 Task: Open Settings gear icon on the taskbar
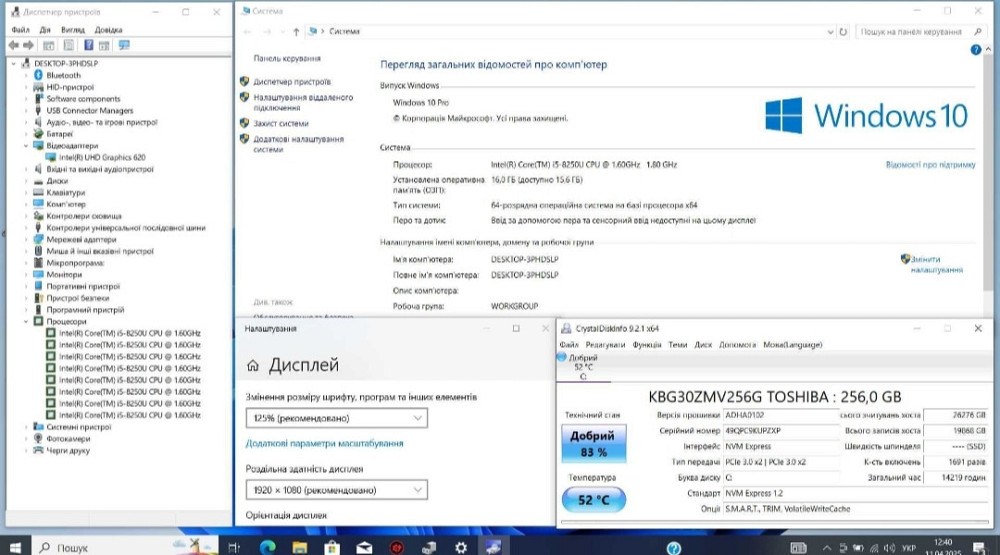[460, 547]
